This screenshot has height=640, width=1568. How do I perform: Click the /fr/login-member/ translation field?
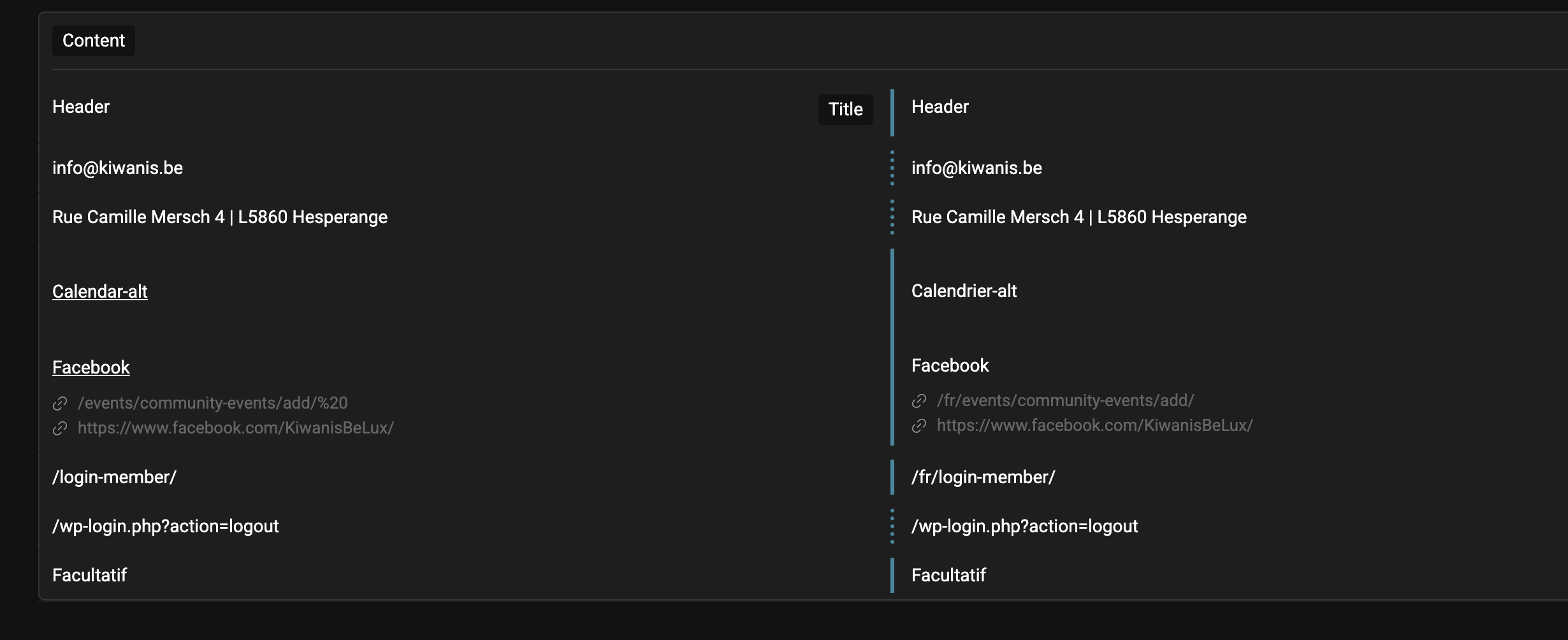click(x=983, y=477)
